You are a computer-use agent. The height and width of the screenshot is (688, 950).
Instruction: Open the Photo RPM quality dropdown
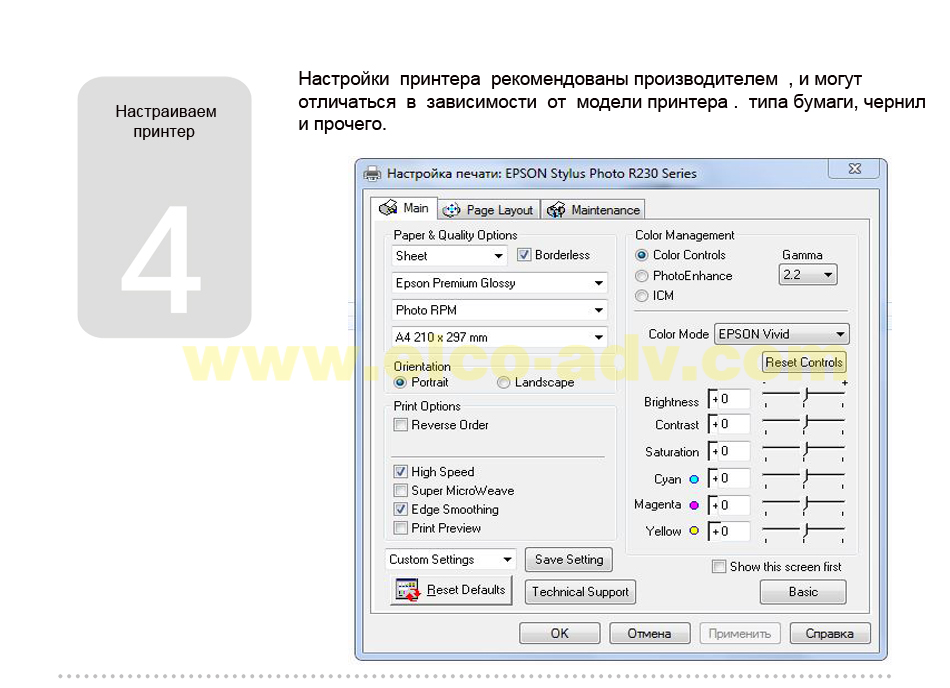[x=499, y=310]
